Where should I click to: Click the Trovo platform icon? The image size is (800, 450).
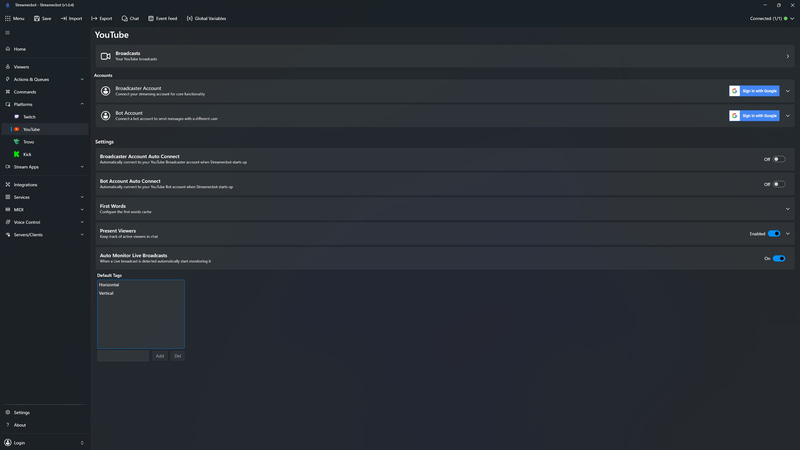click(x=17, y=142)
